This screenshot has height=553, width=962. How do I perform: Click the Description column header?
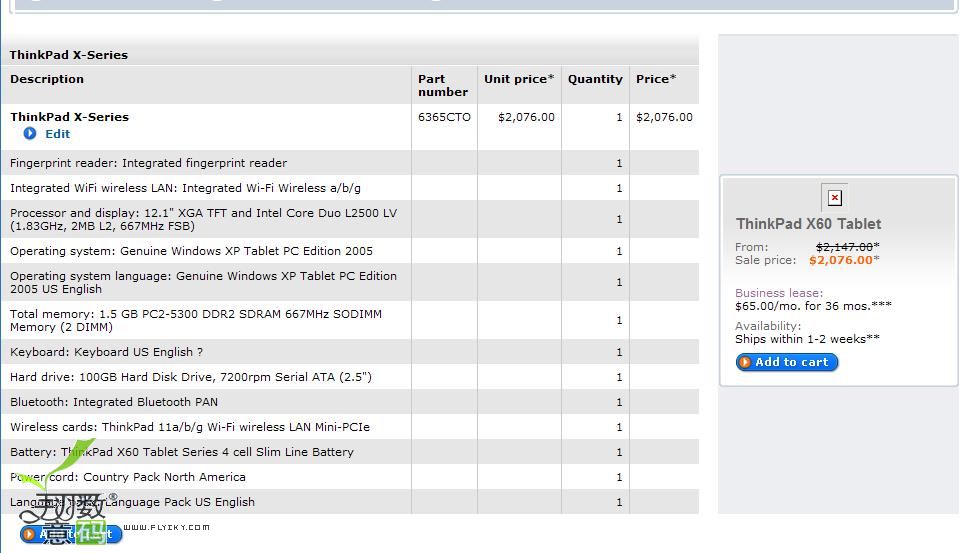pyautogui.click(x=47, y=79)
